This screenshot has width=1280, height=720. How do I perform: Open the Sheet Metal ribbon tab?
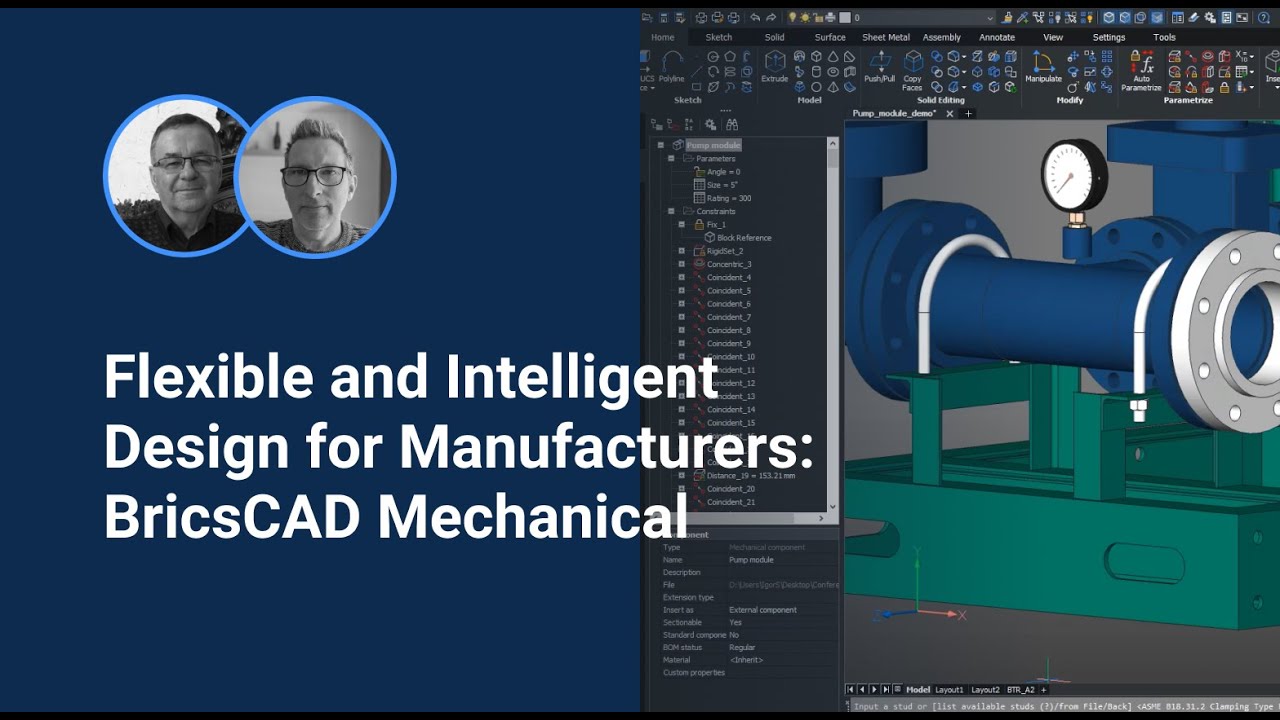coord(886,37)
